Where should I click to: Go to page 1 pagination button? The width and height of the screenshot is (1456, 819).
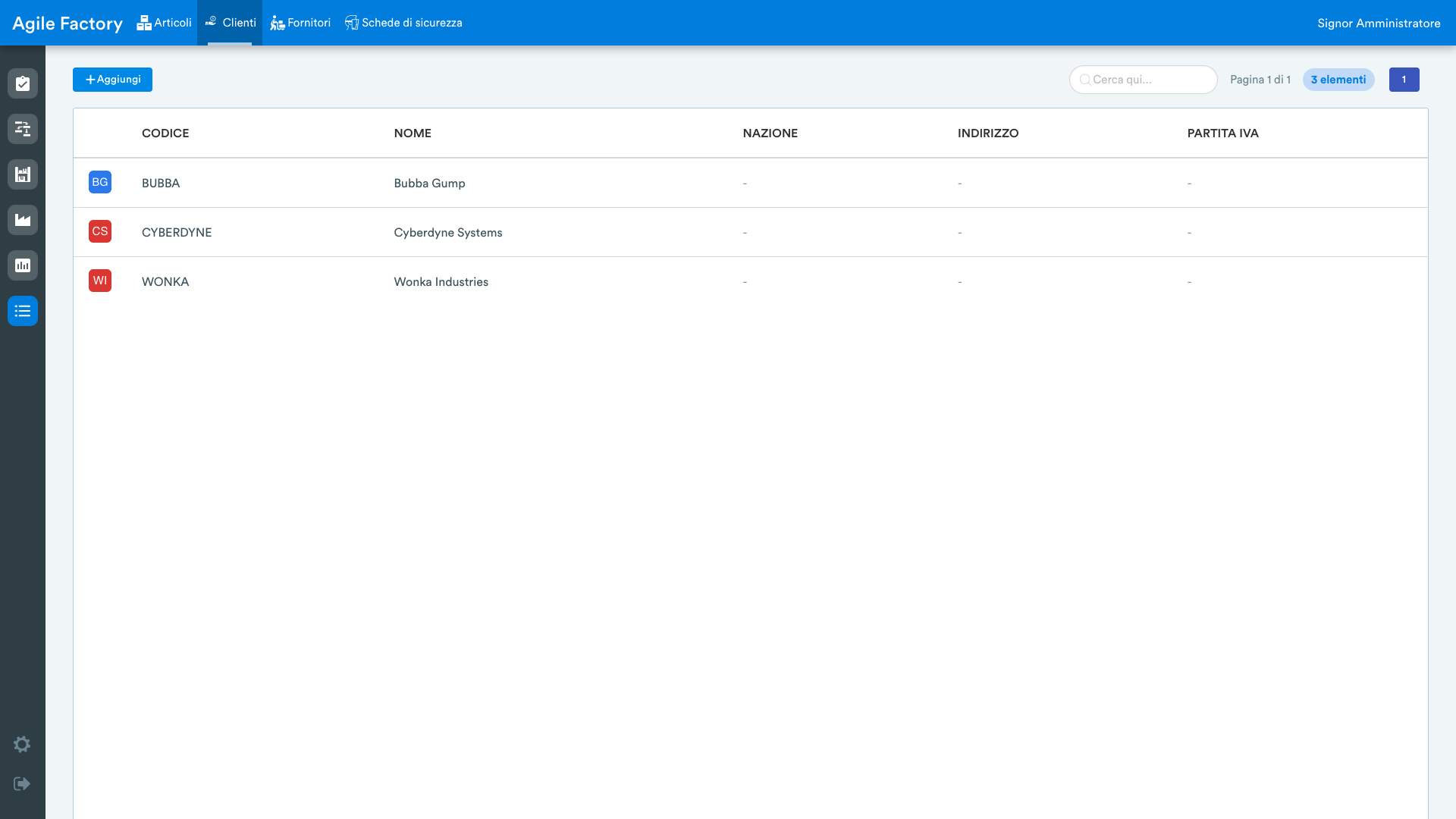pos(1404,80)
